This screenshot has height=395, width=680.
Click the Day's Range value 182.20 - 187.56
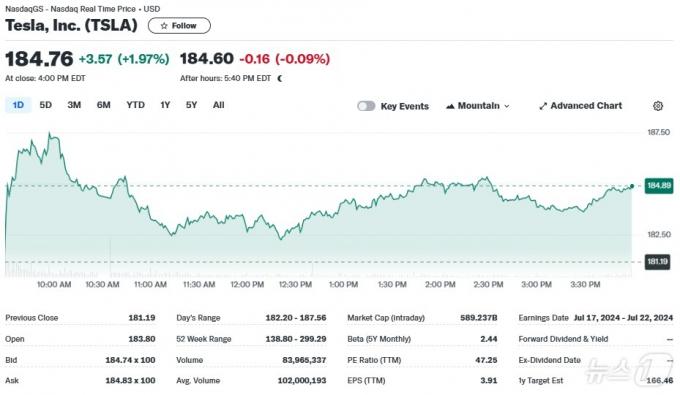pos(296,318)
